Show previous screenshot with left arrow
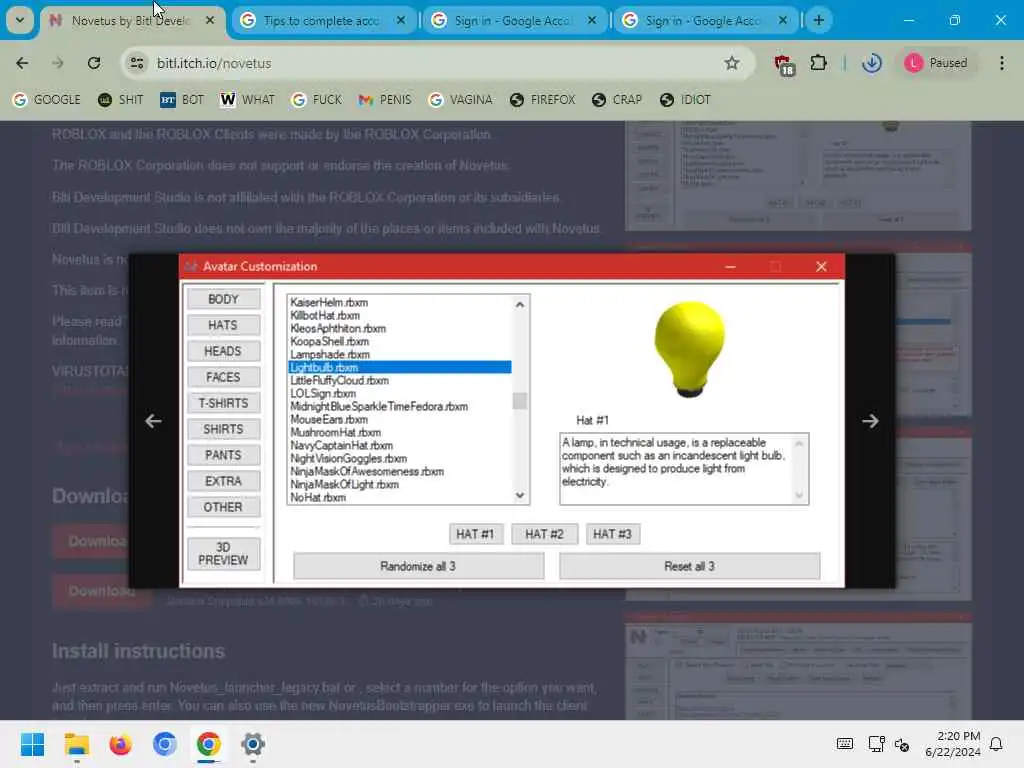This screenshot has width=1024, height=768. click(x=153, y=421)
